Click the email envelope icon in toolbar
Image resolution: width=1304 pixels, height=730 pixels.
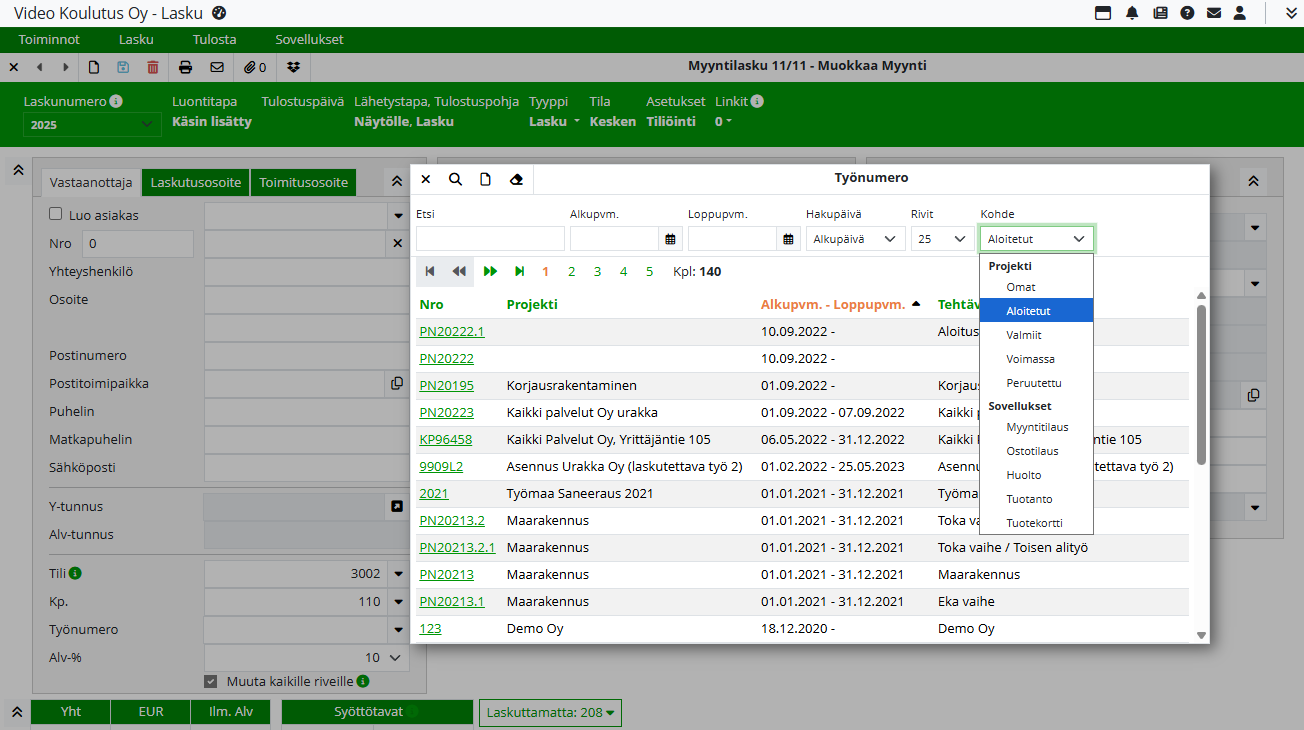coord(217,67)
